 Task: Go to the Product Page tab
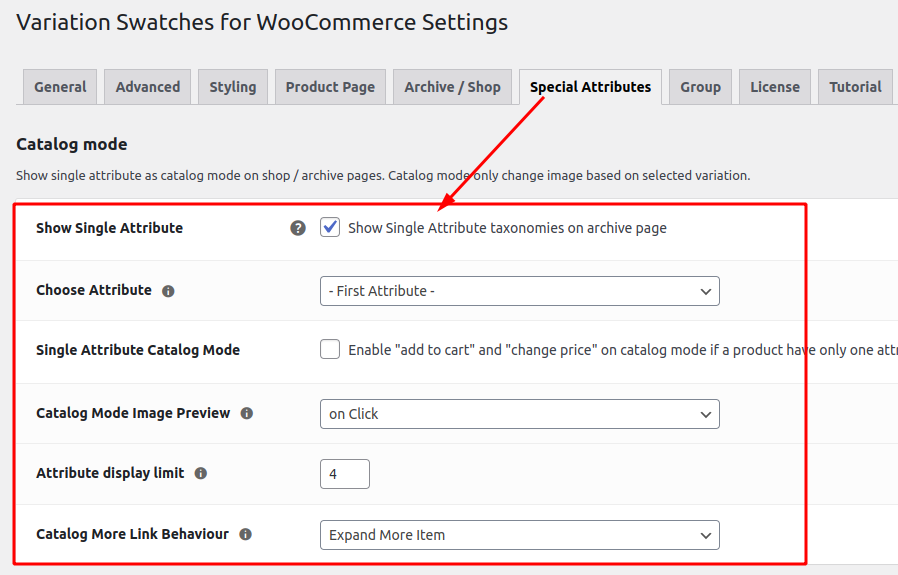(330, 87)
